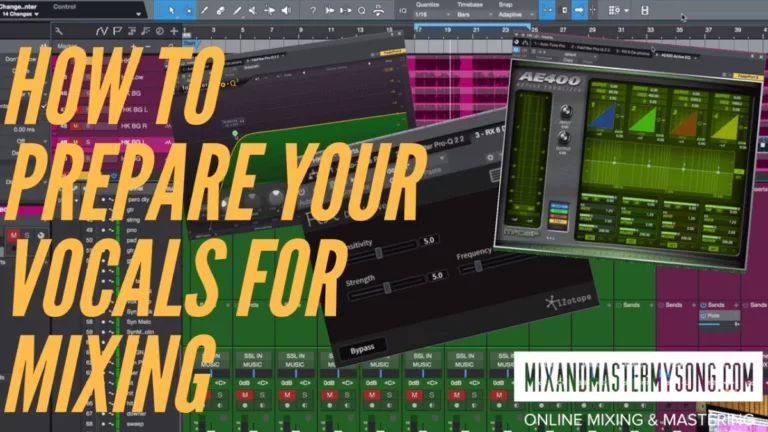Select the blue band 1 triangle in AE400
768x432 pixels.
coord(603,117)
